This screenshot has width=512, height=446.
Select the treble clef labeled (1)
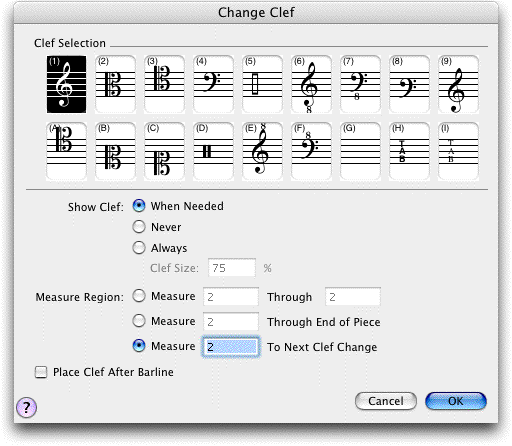[x=66, y=84]
